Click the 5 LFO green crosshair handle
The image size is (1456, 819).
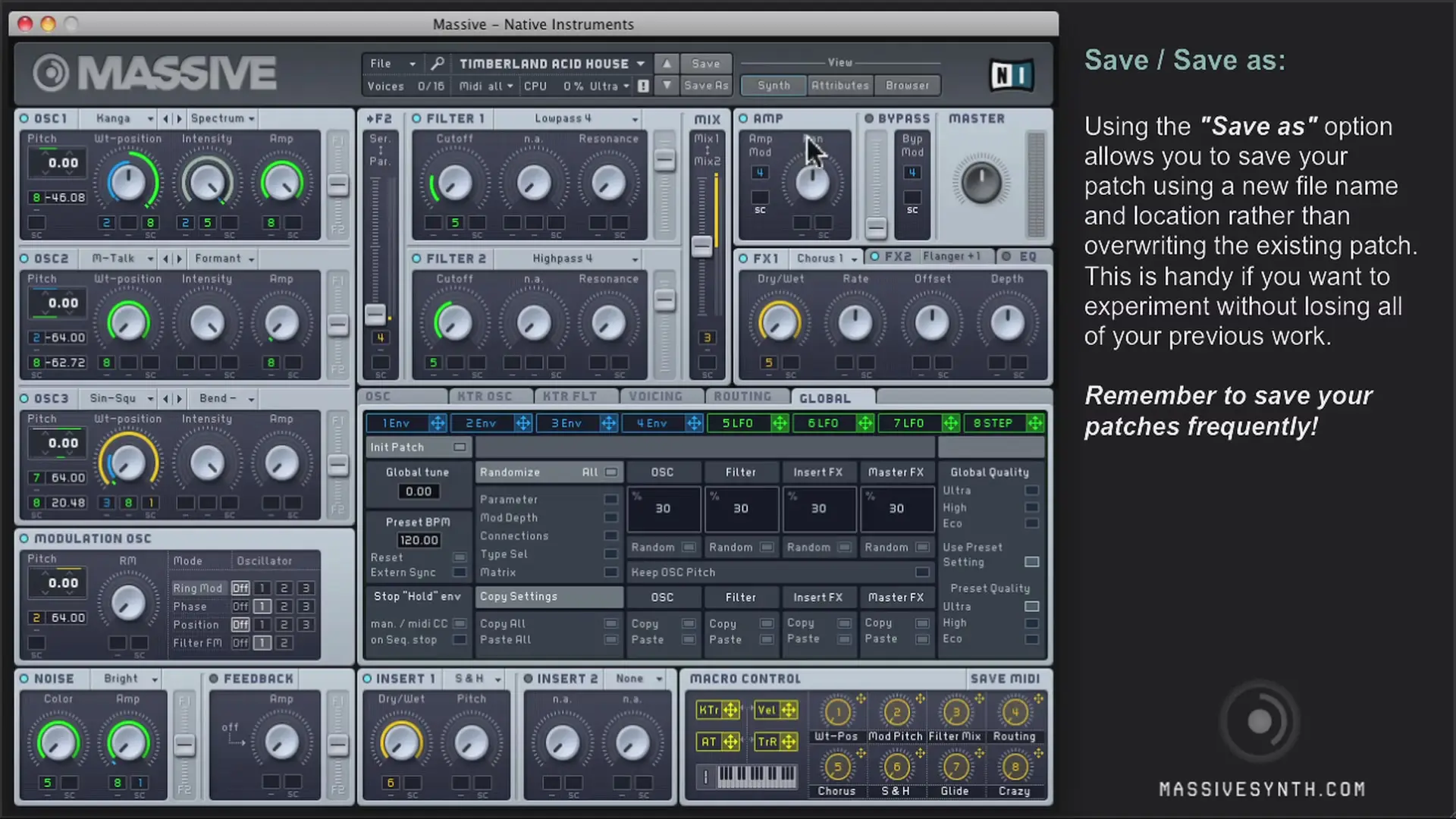click(780, 423)
